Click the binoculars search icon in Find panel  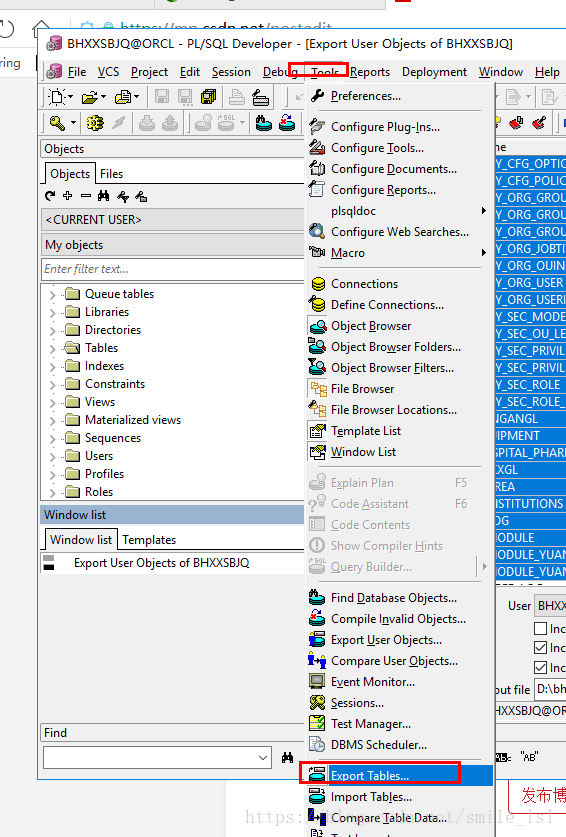[x=287, y=757]
